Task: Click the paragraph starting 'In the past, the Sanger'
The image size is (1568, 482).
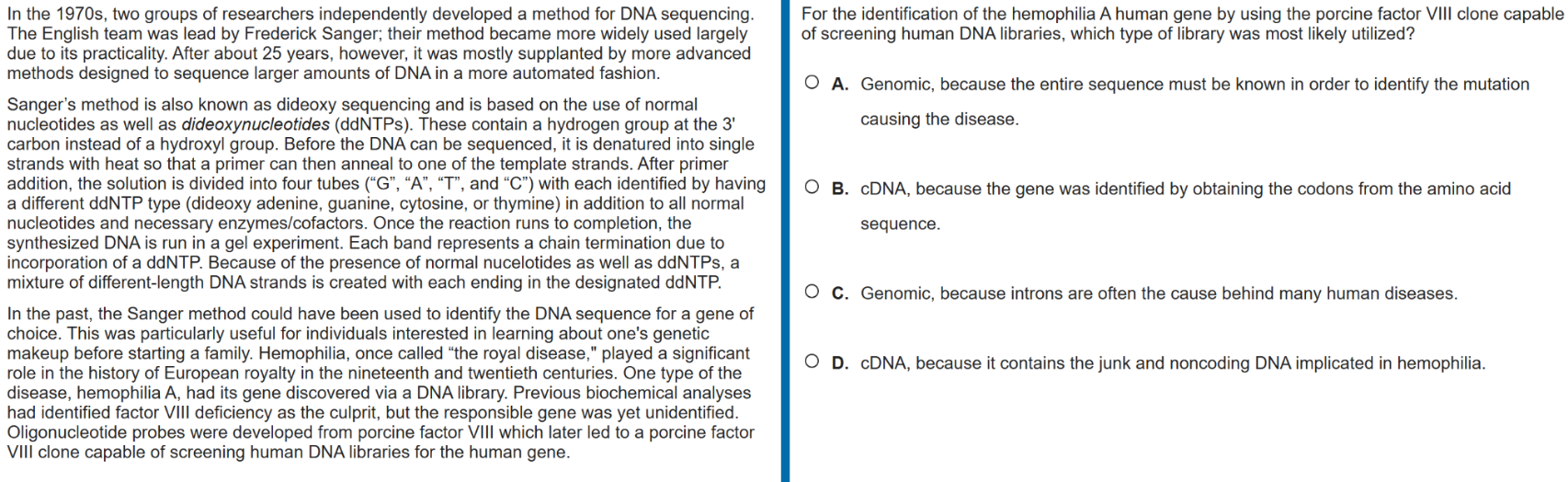Action: (x=381, y=383)
